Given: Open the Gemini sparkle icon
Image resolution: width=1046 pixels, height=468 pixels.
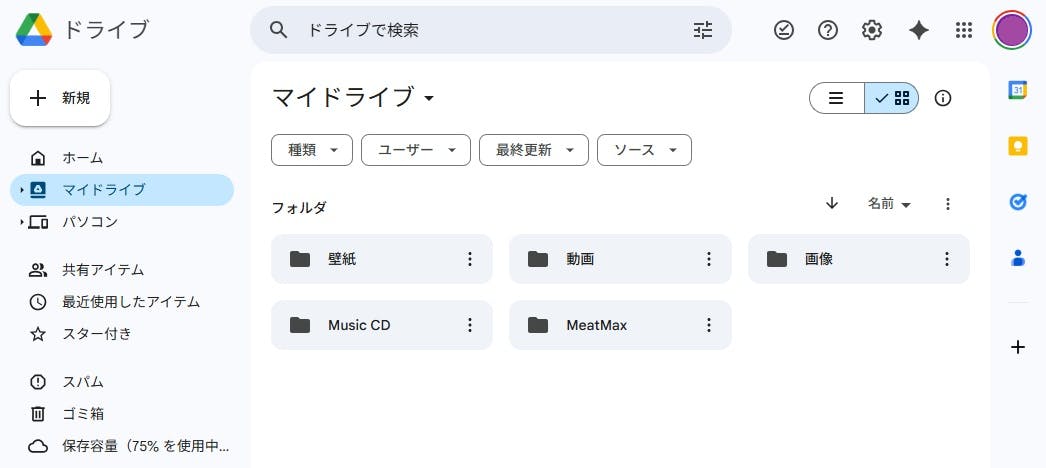Looking at the screenshot, I should click(x=918, y=30).
